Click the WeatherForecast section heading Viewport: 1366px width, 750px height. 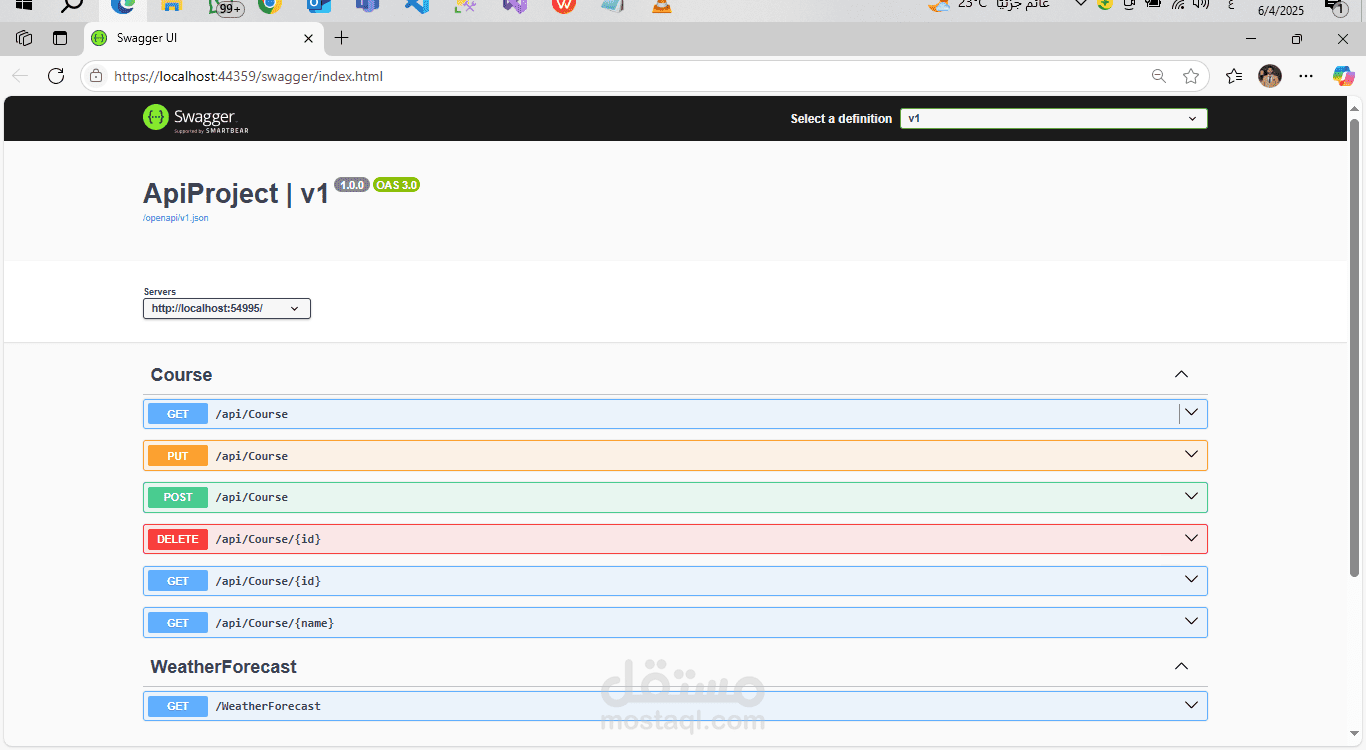tap(223, 667)
